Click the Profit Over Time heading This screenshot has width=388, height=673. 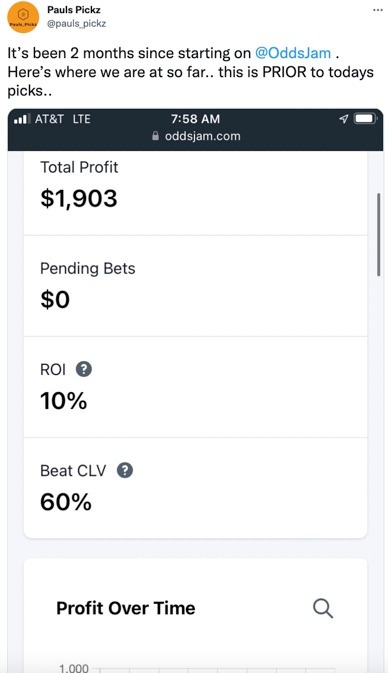(126, 608)
